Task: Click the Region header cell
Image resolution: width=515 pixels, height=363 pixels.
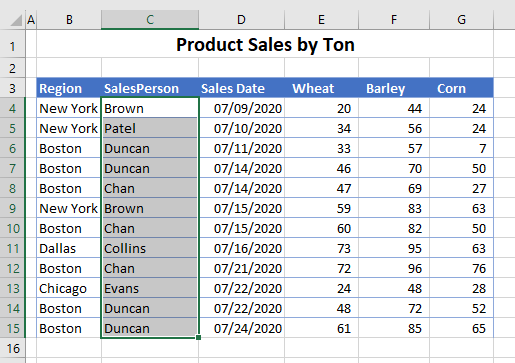Action: [69, 88]
